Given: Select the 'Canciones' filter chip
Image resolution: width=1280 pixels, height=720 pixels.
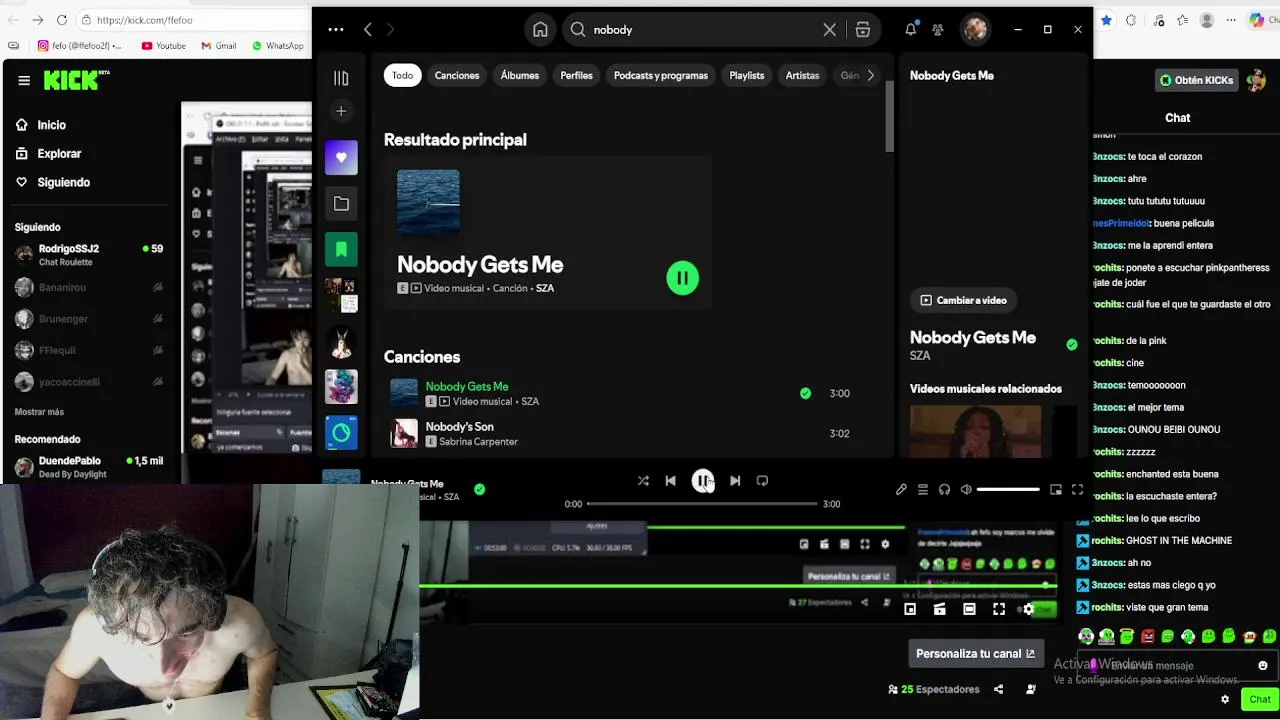Looking at the screenshot, I should (457, 75).
